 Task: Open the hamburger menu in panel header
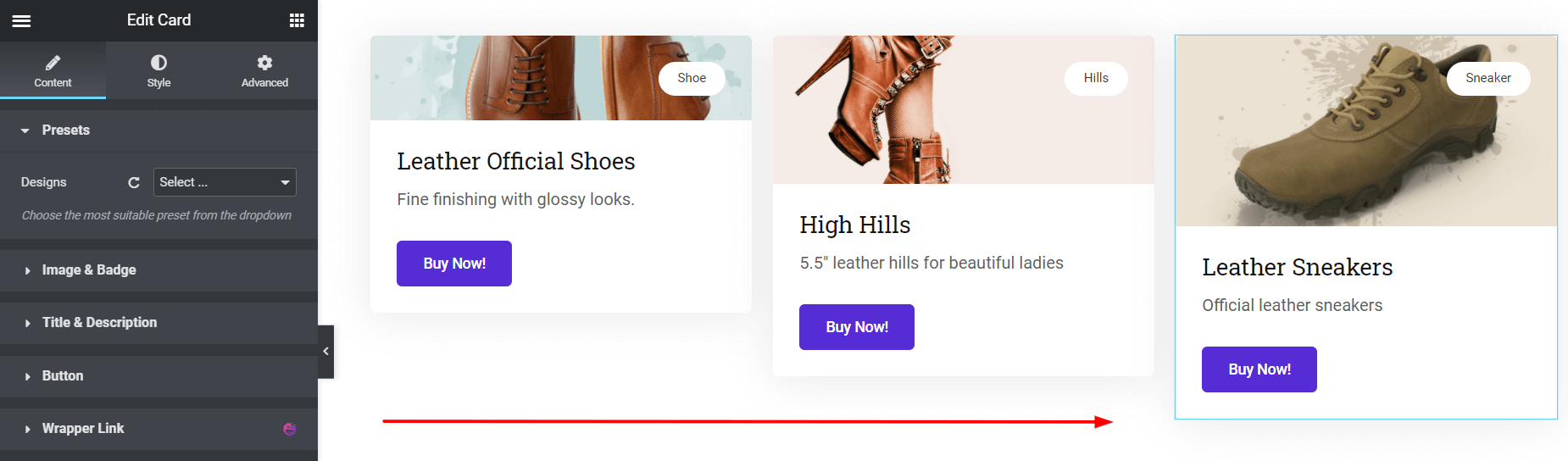click(21, 20)
